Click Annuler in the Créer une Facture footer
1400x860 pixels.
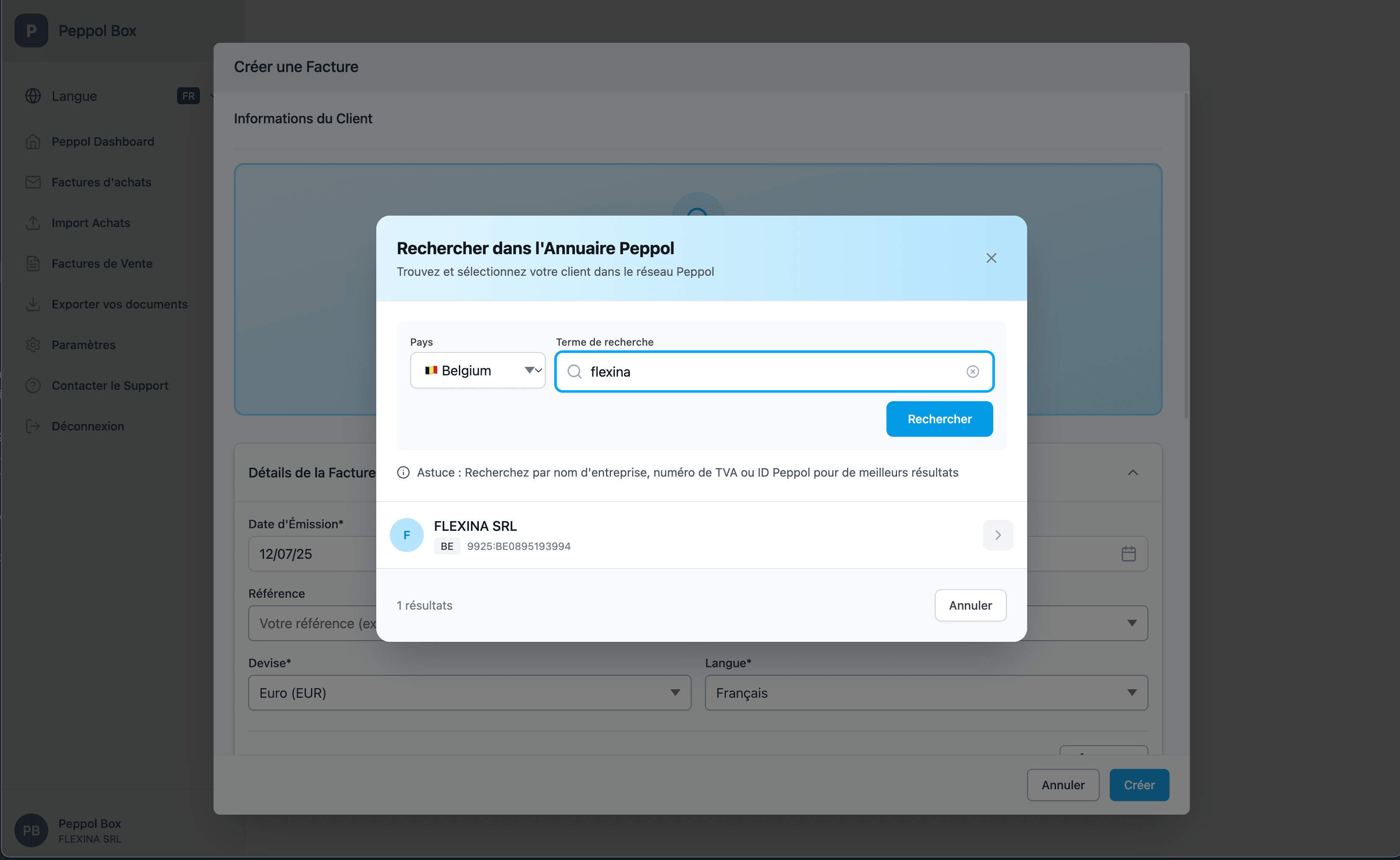1063,785
